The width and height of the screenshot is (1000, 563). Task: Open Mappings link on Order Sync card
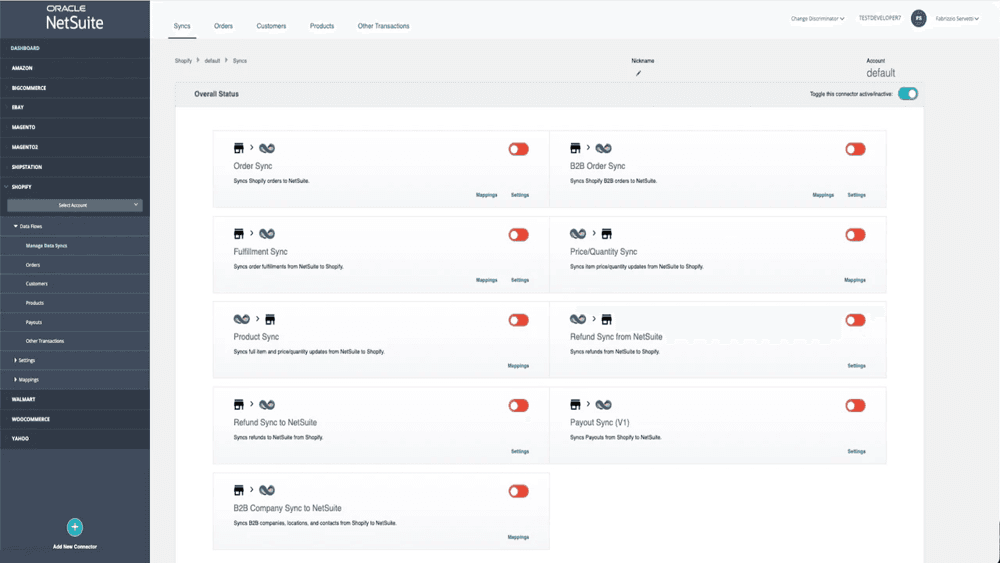click(x=487, y=195)
